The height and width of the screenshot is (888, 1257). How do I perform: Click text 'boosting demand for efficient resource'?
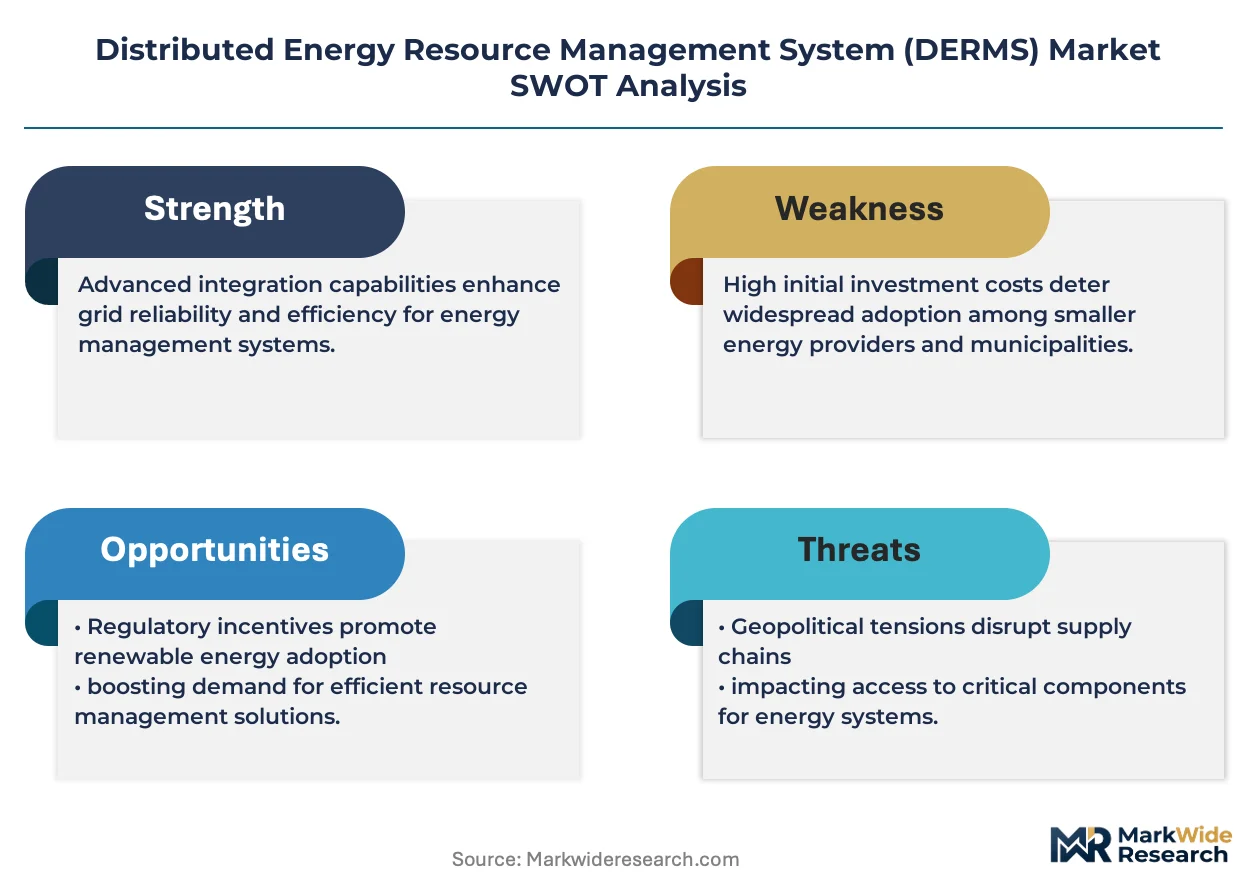click(x=307, y=687)
